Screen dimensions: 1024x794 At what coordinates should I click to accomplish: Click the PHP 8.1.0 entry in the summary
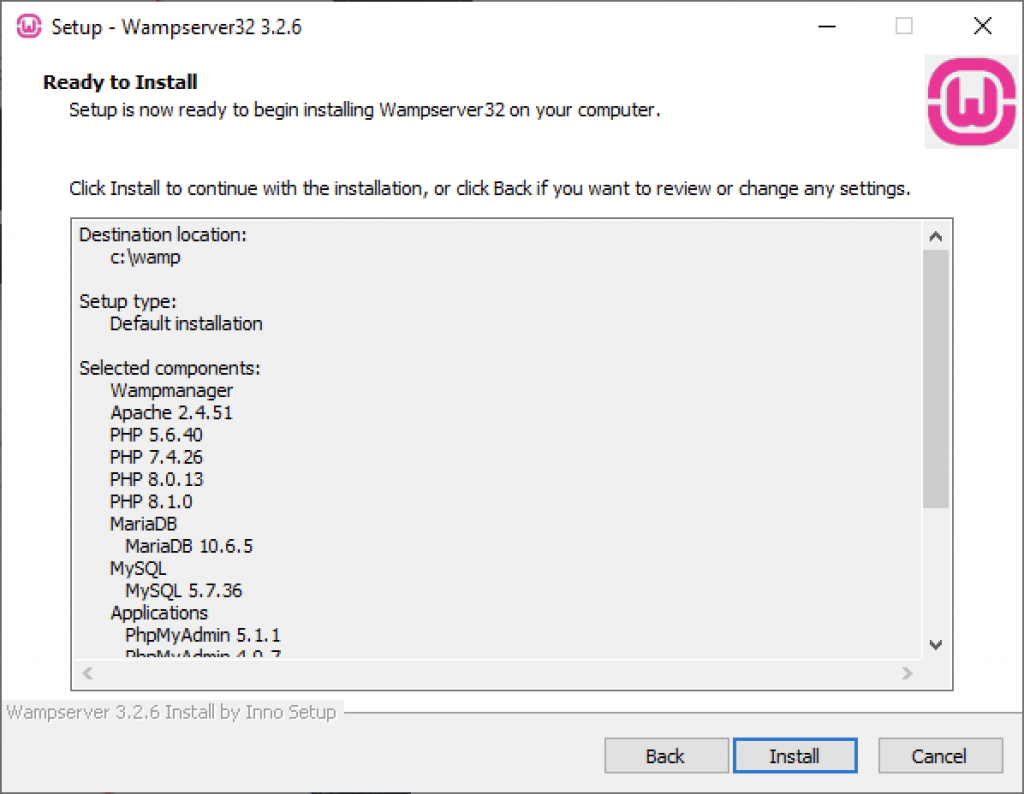pos(151,501)
